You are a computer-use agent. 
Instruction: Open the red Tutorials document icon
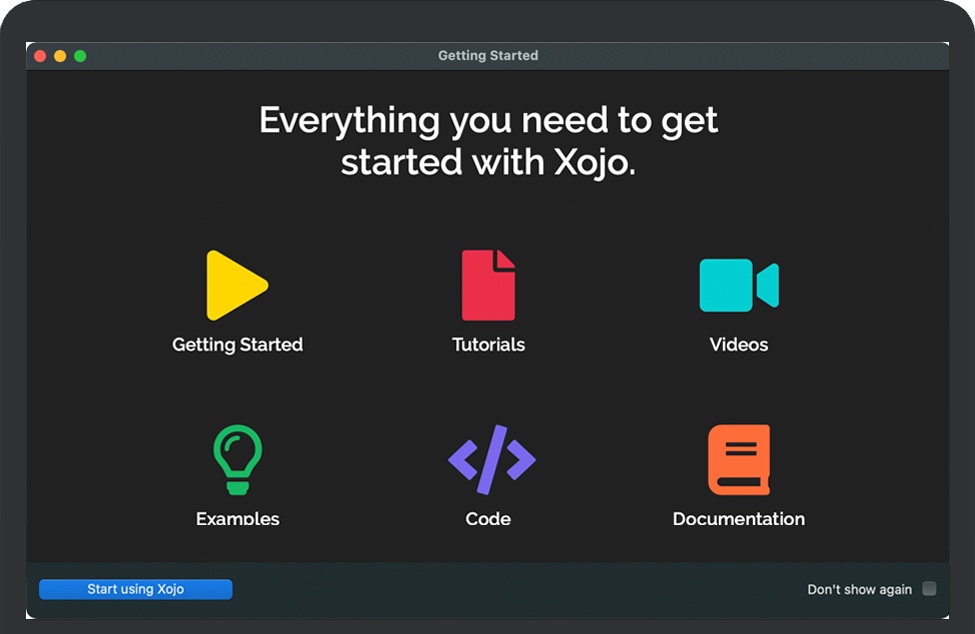tap(488, 285)
